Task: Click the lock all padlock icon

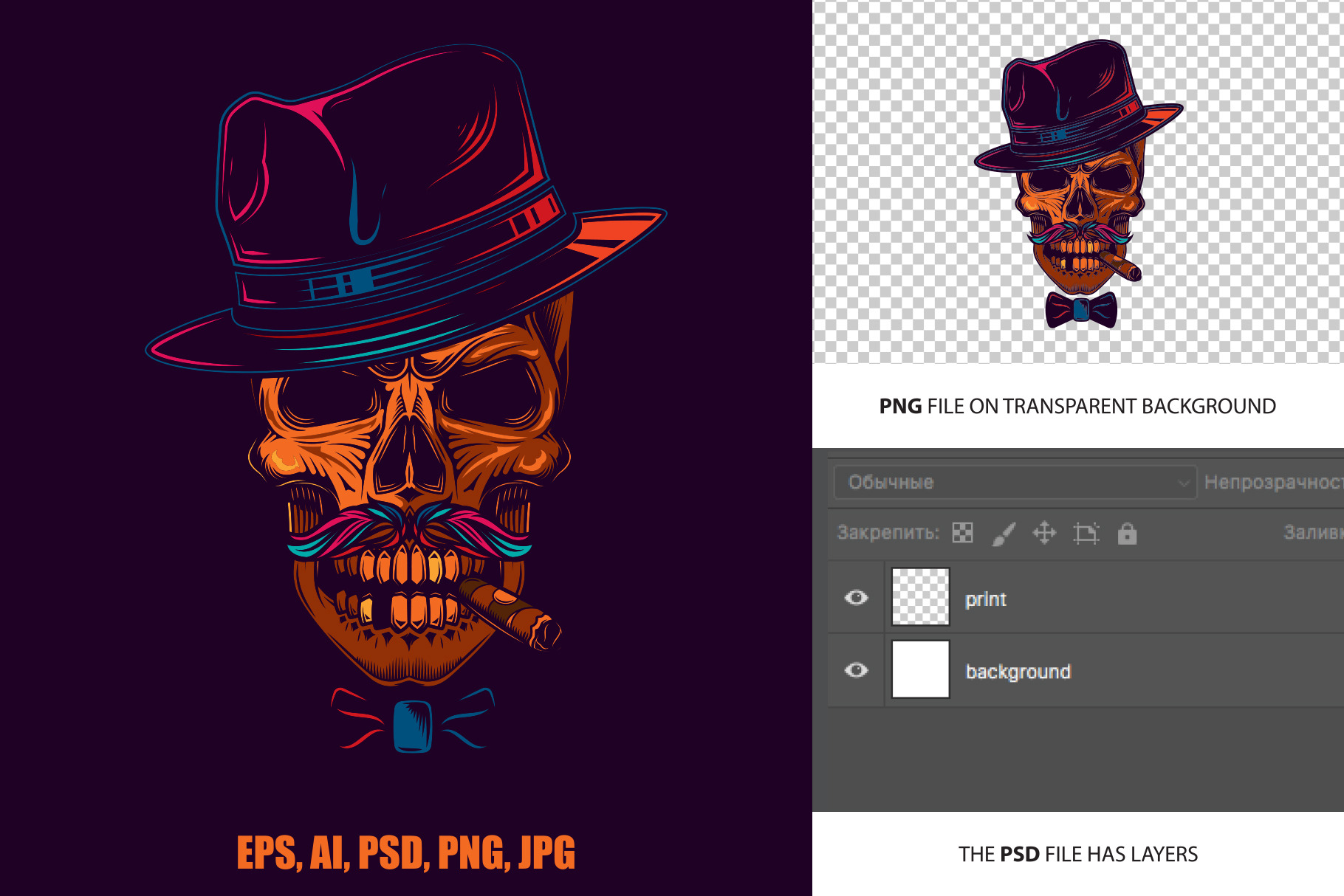Action: click(1127, 533)
